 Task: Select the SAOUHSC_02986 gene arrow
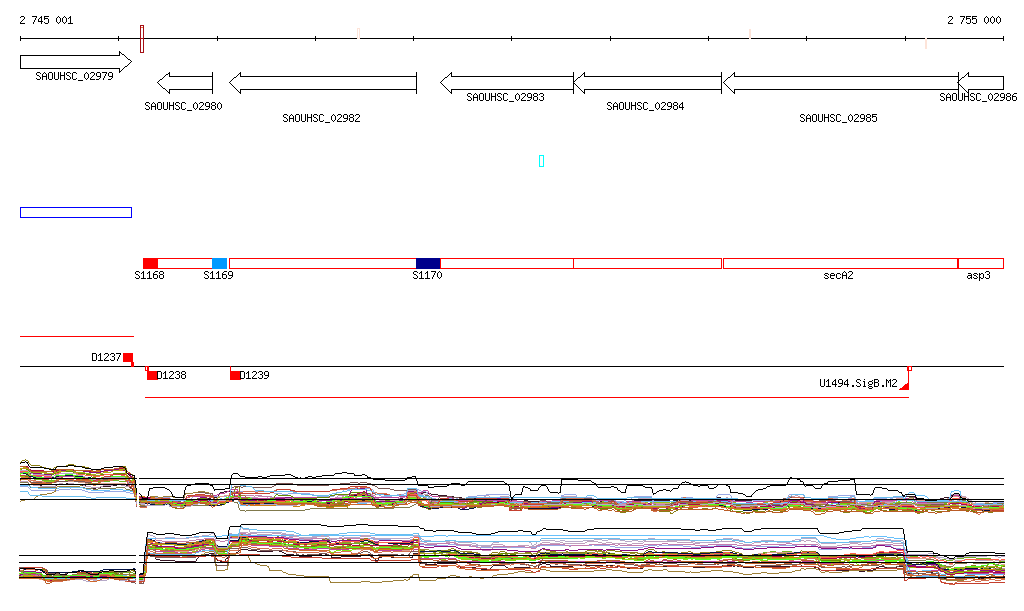click(981, 83)
